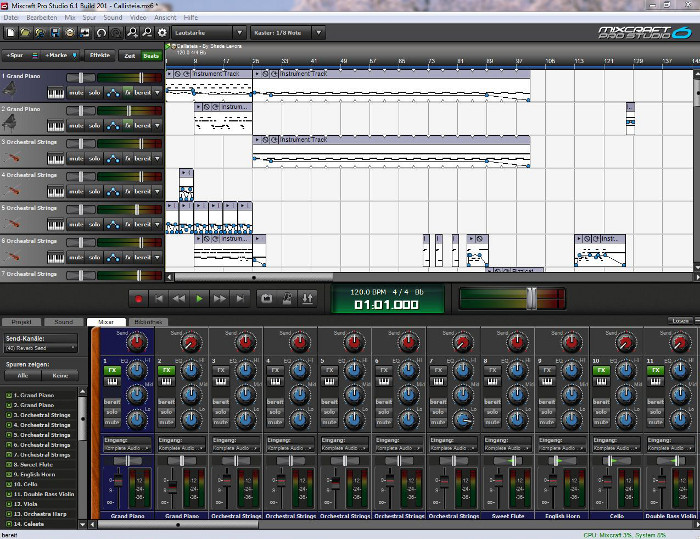Viewport: 700px width, 539px height.
Task: Open the Send-Kanäle Reverb Send dropdown
Action: pos(41,348)
